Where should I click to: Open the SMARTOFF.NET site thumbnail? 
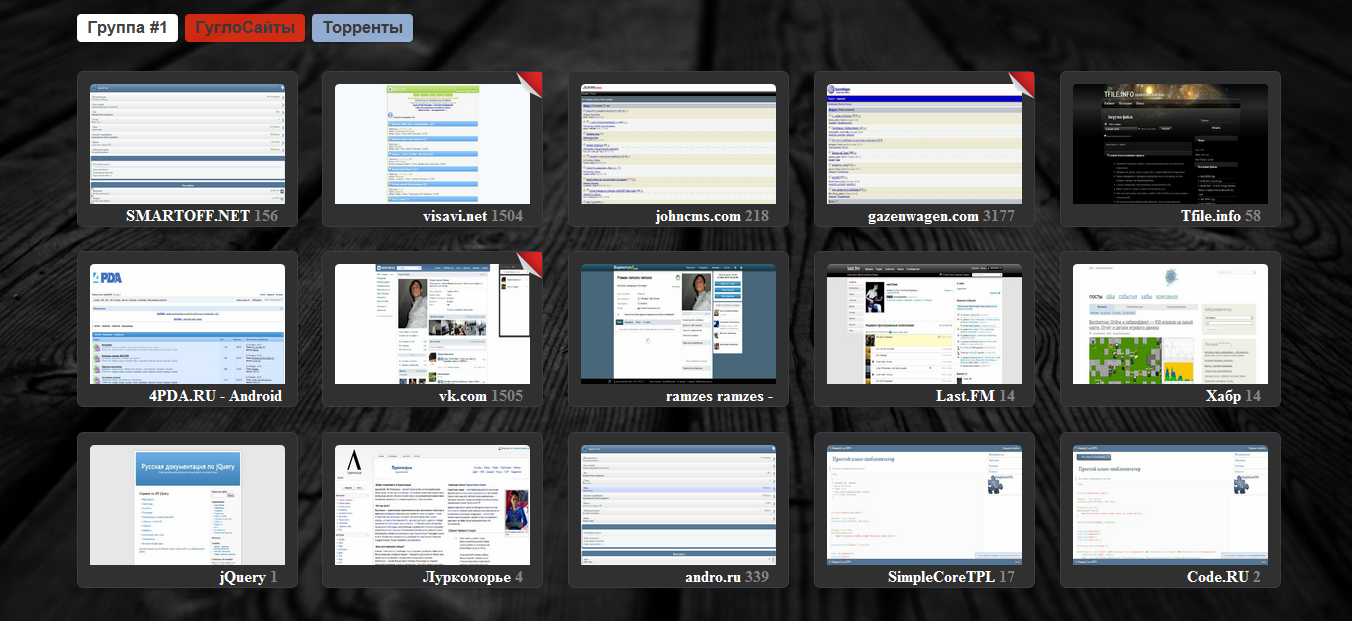pos(187,144)
